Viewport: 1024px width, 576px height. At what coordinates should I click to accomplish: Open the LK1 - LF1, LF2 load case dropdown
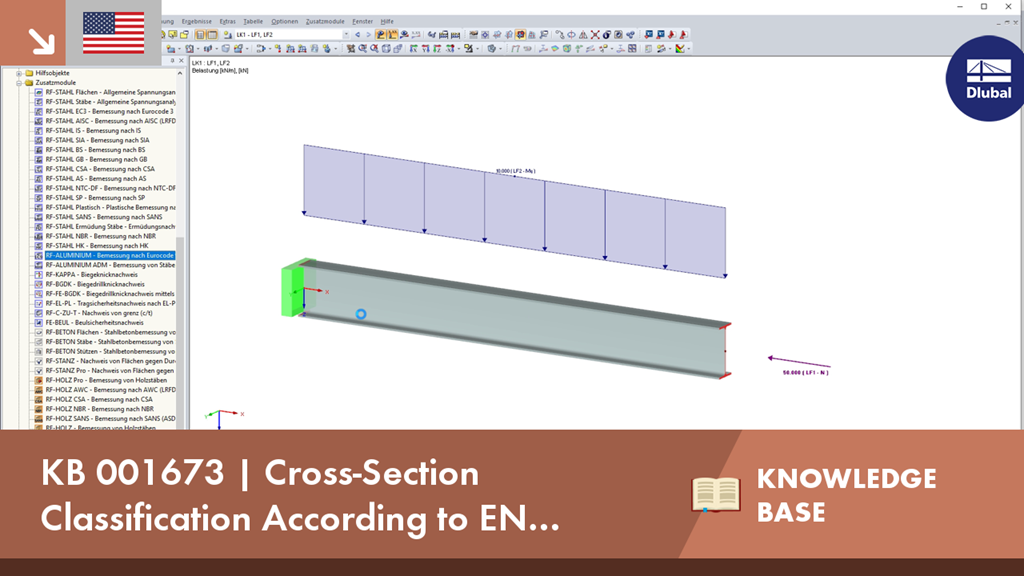pos(346,35)
